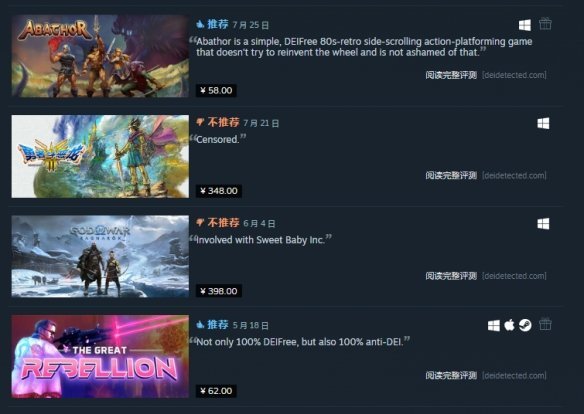Open God of War Ragnarök capsule image

100,256
